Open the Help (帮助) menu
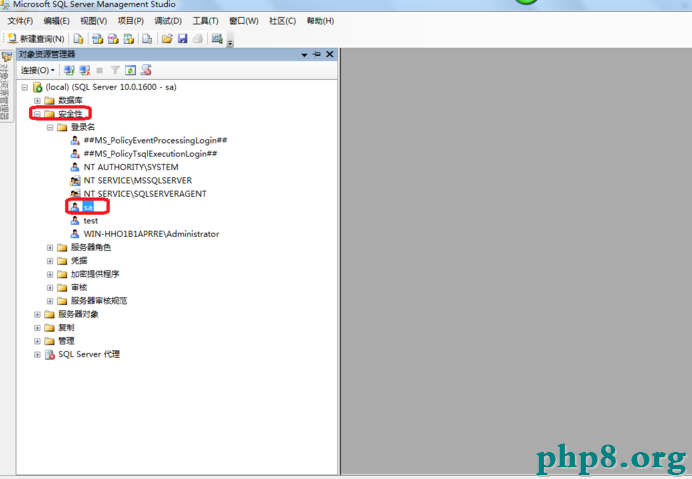Image resolution: width=692 pixels, height=479 pixels. coord(320,21)
